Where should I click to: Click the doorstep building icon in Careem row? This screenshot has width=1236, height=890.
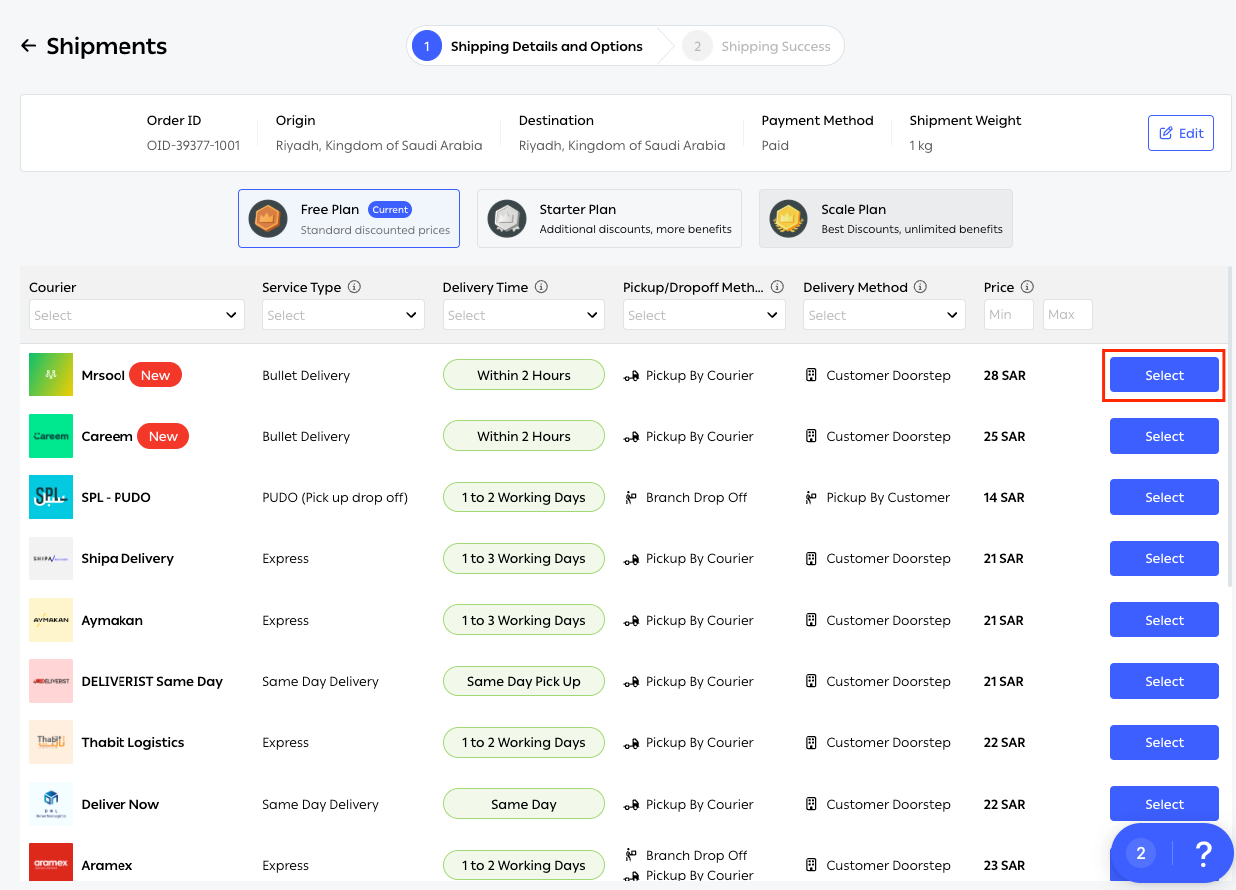(x=811, y=436)
